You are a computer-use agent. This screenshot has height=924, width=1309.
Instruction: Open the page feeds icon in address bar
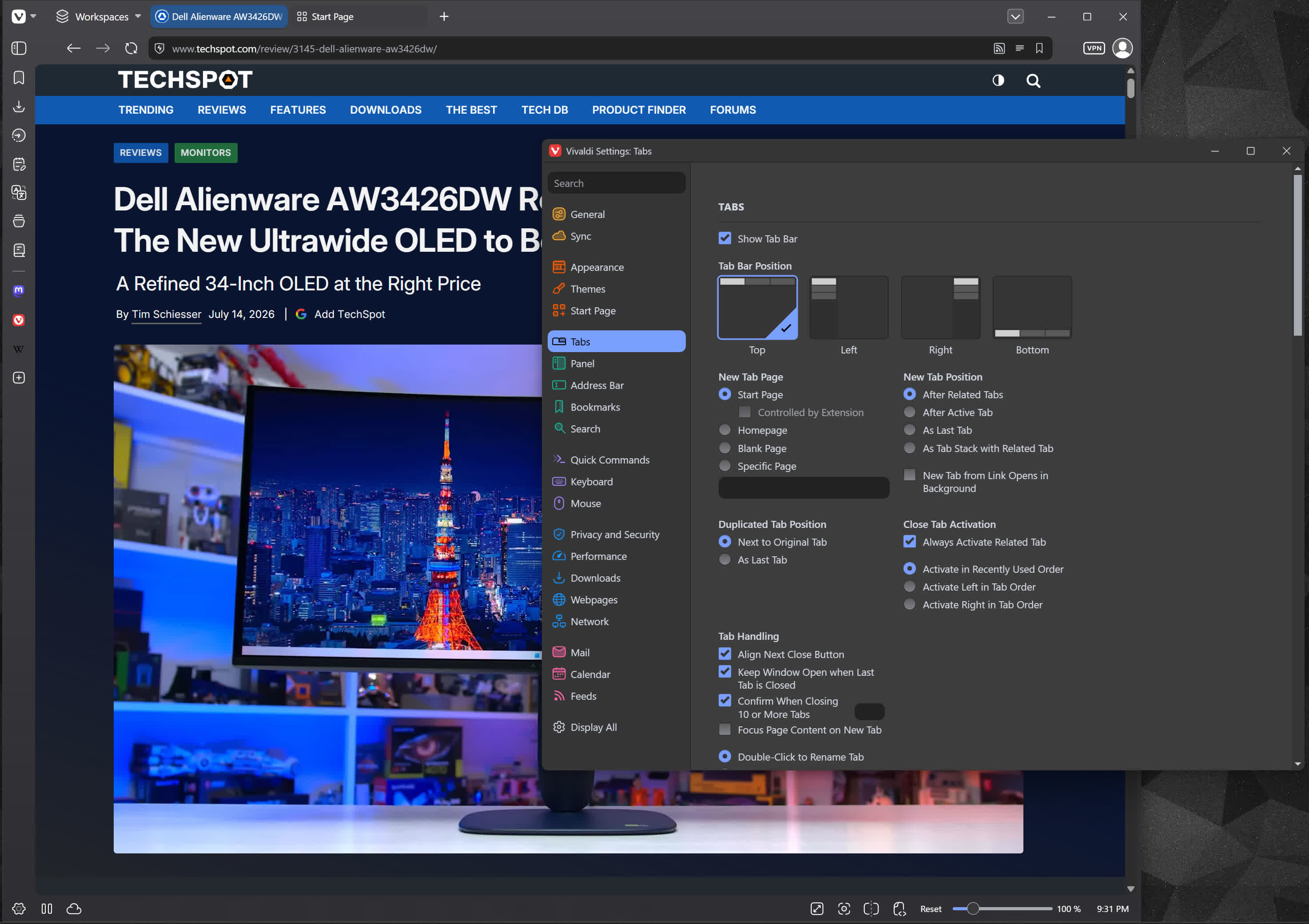999,48
